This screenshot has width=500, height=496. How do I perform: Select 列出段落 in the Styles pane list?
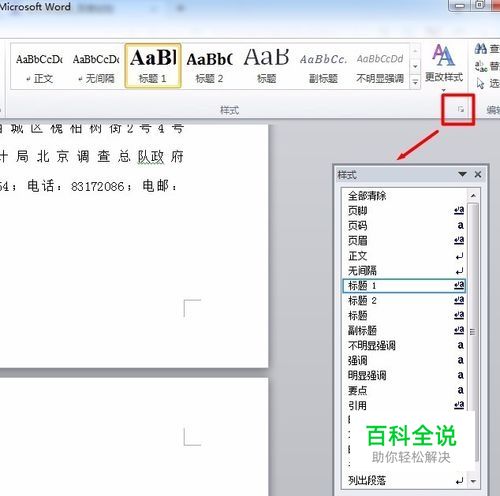(404, 480)
